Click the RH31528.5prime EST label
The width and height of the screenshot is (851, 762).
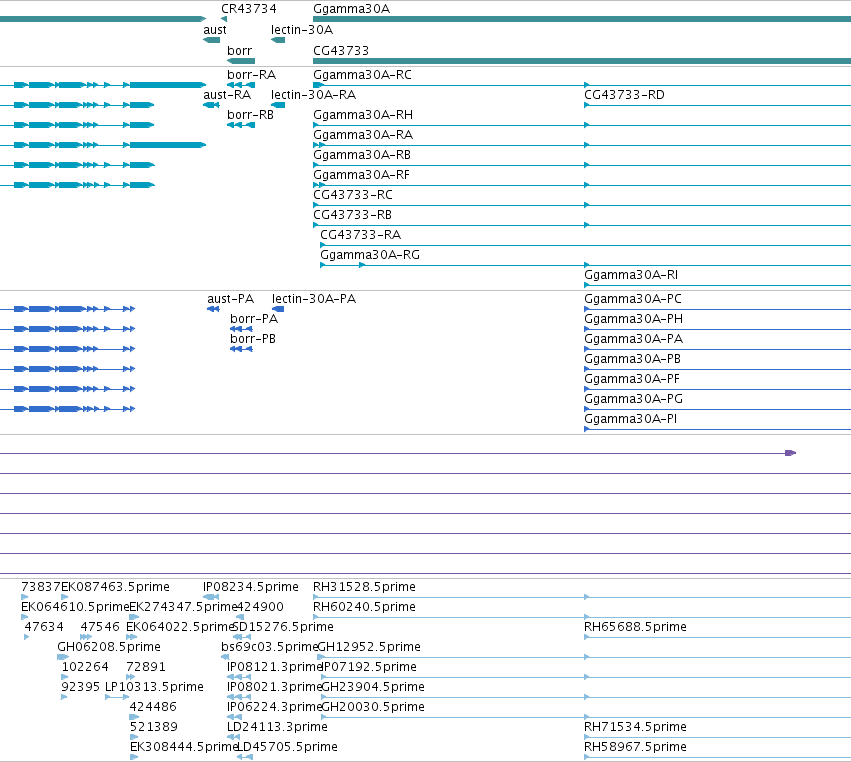[x=364, y=587]
